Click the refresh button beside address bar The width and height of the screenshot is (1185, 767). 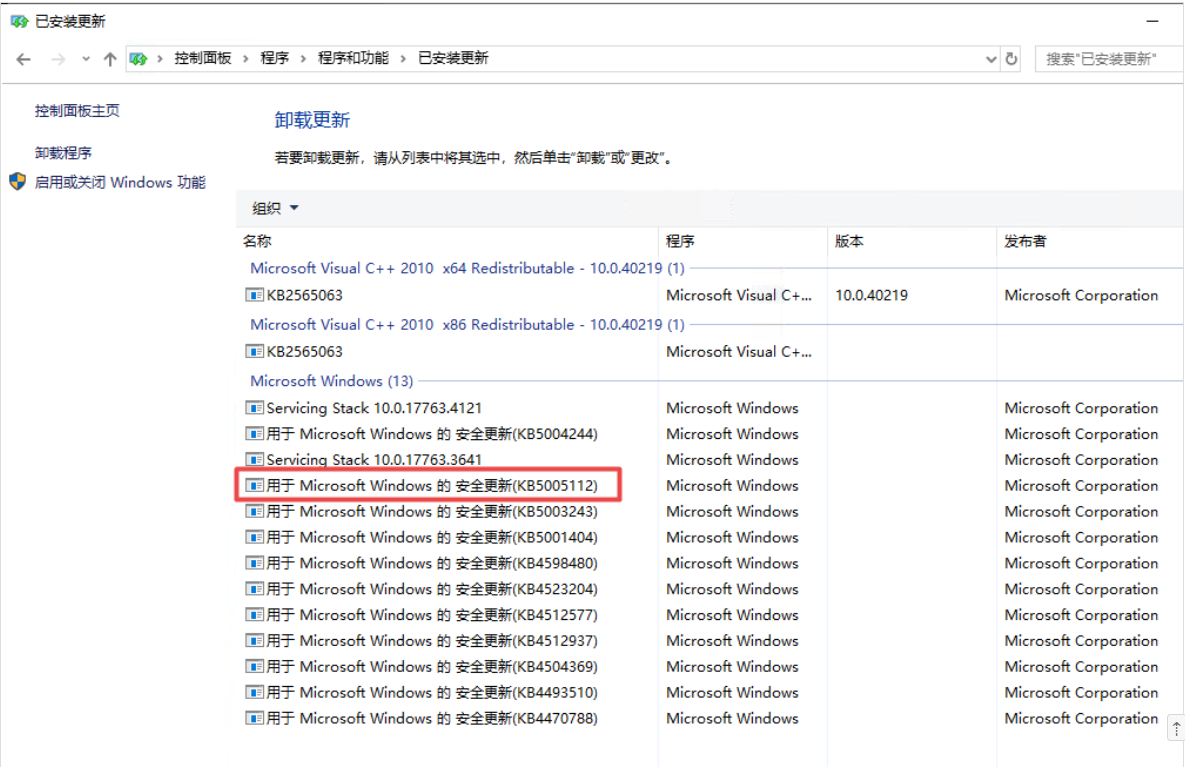point(1011,59)
